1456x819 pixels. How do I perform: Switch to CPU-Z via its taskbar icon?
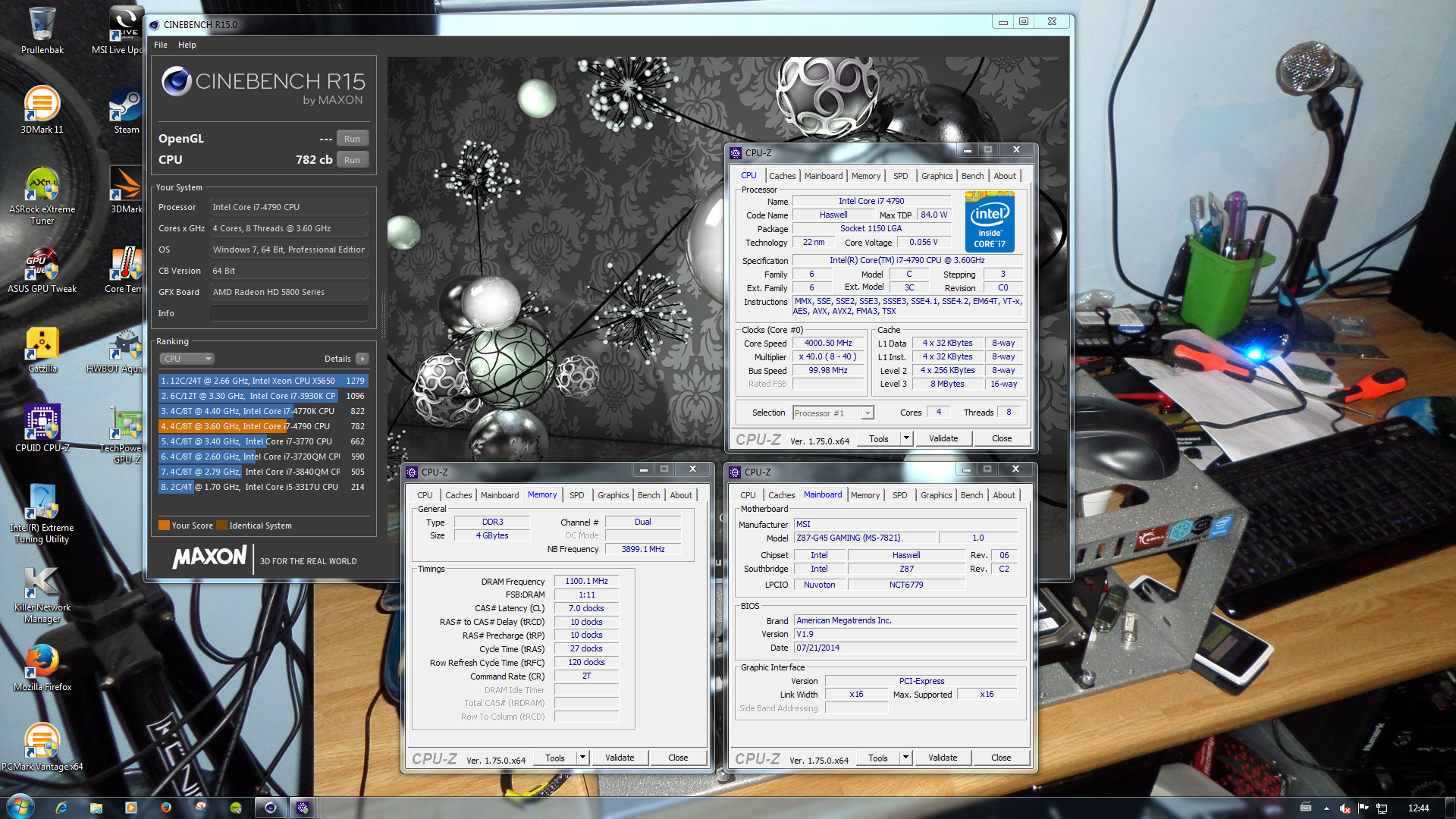(x=303, y=808)
